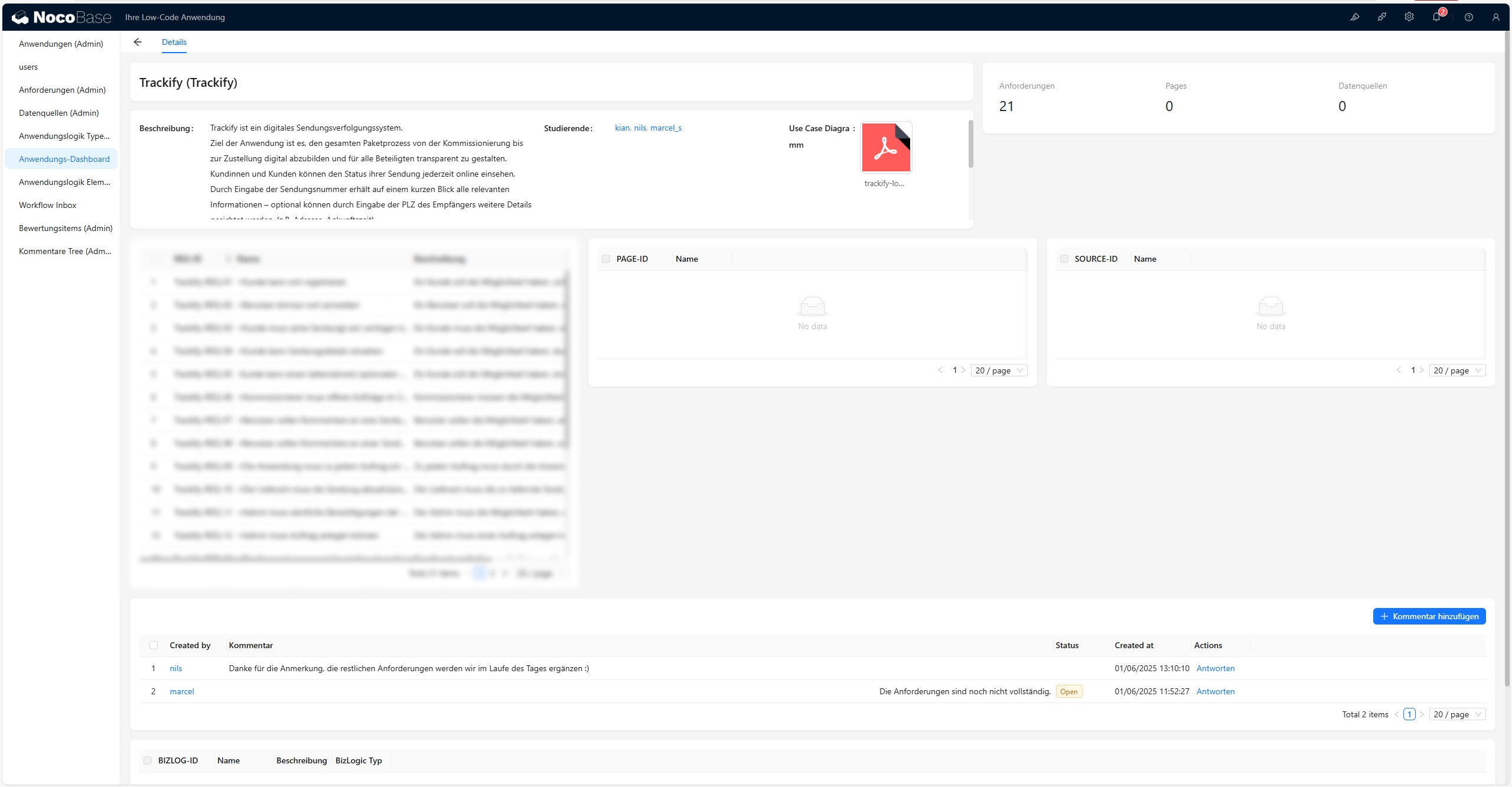
Task: Check the row checkbox for nils' comment
Action: tap(154, 668)
